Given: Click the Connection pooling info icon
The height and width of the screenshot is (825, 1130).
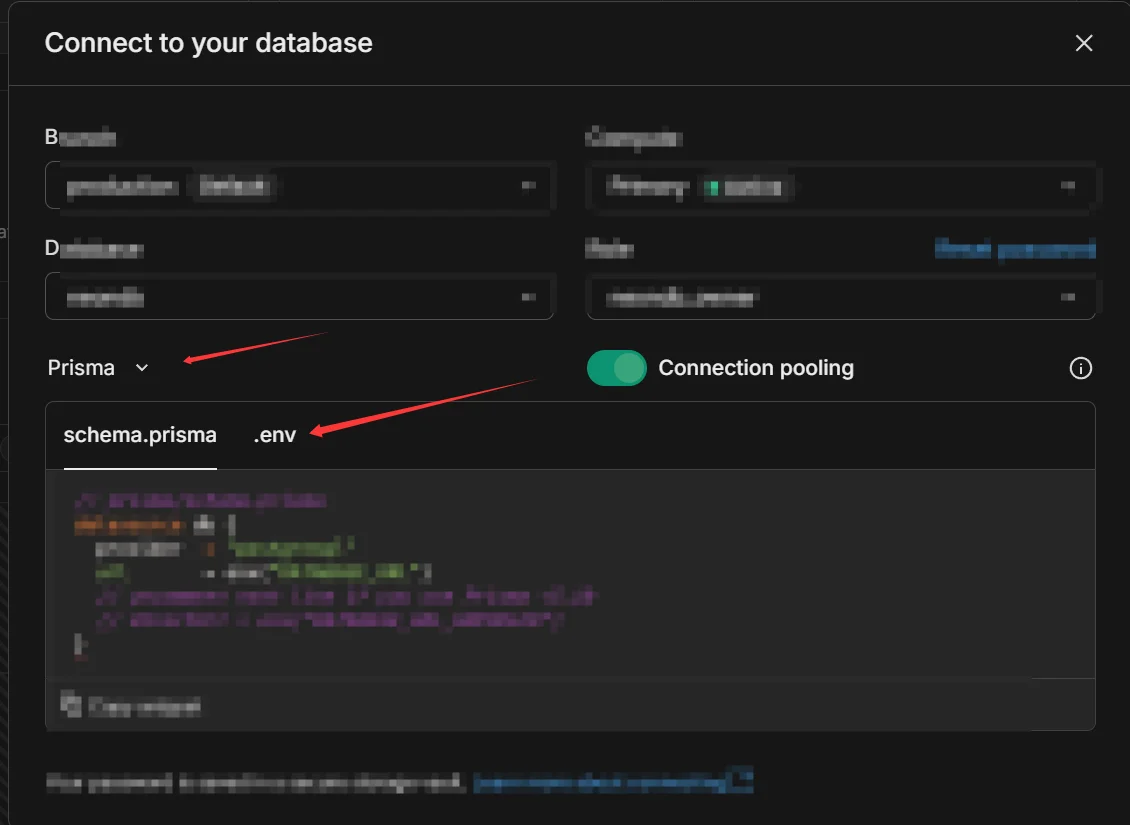Looking at the screenshot, I should pyautogui.click(x=1080, y=368).
